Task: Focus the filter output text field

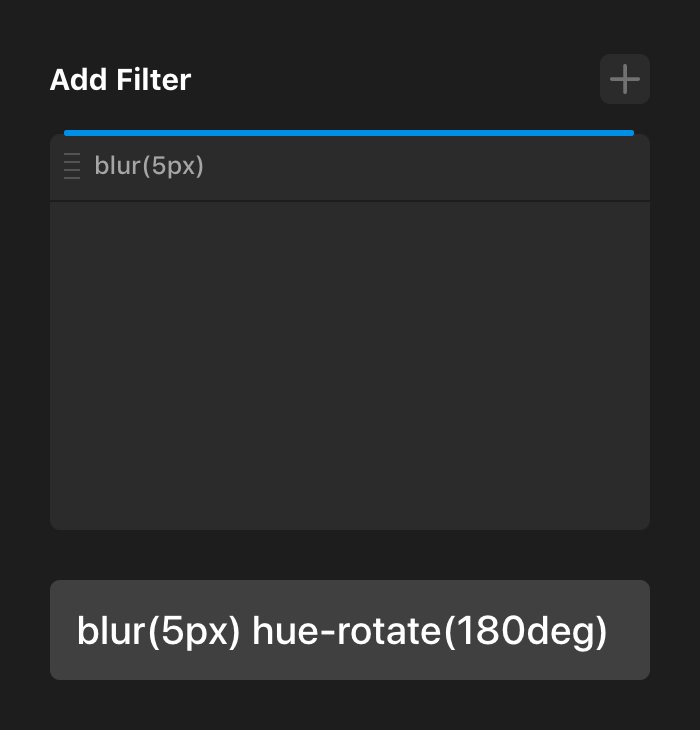Action: pyautogui.click(x=350, y=630)
